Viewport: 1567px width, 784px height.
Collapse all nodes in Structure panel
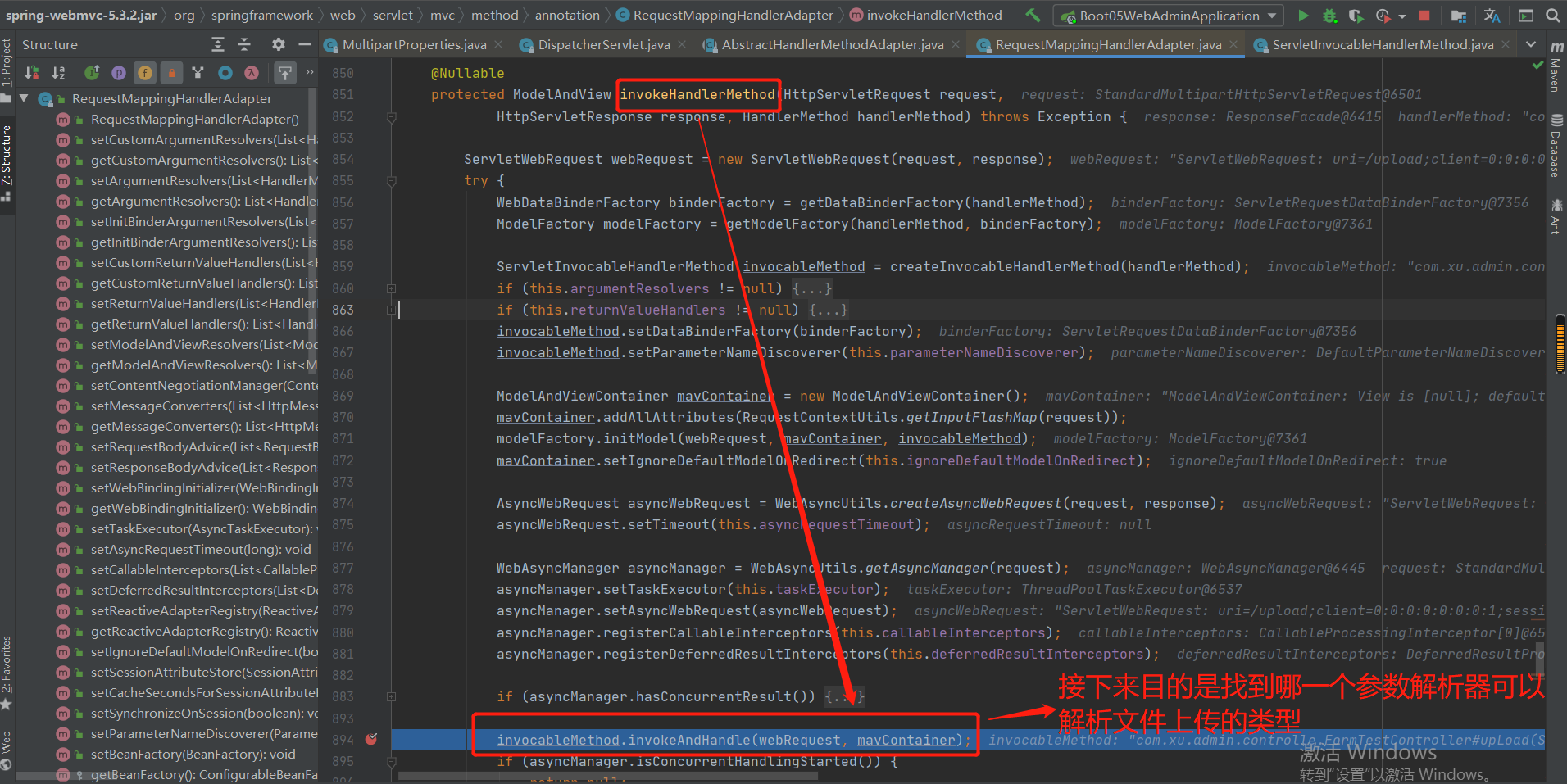(244, 44)
